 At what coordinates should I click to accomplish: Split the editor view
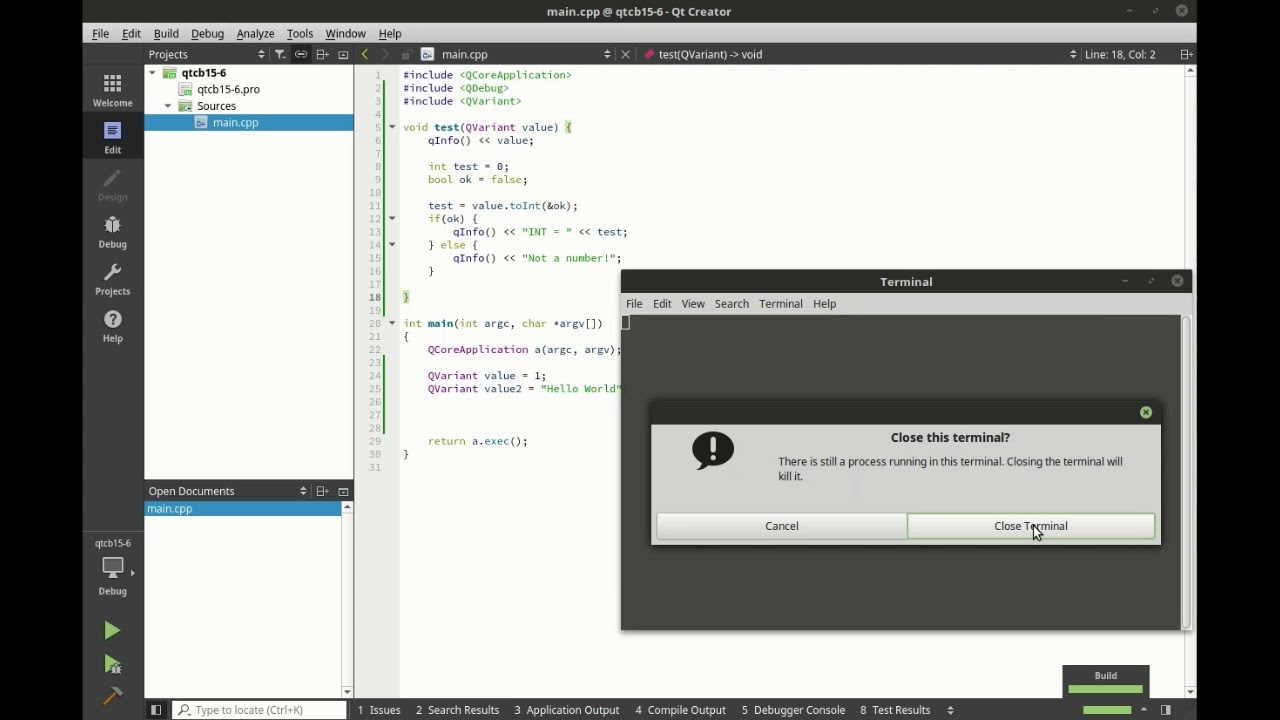[1185, 54]
